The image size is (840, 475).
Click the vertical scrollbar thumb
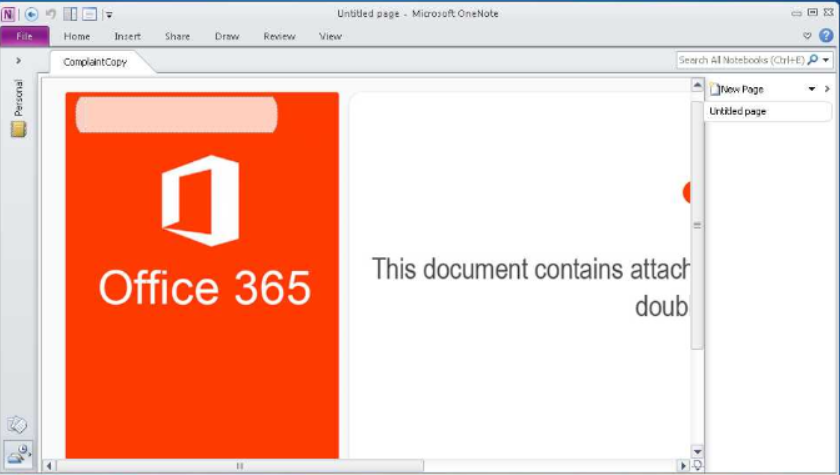click(x=697, y=225)
